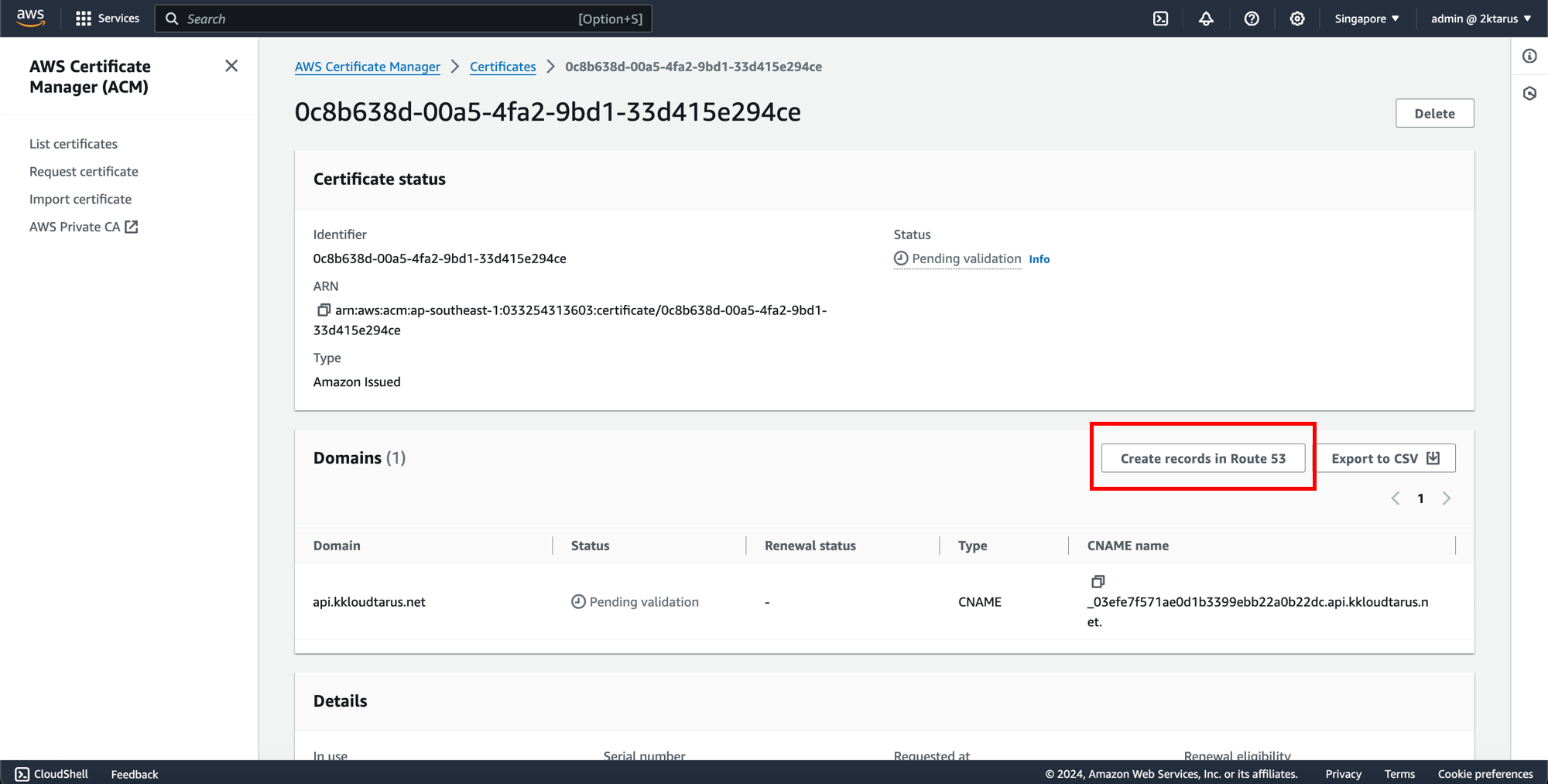Click the Pending validation status in Certificate status
The image size is (1548, 784).
(x=957, y=258)
